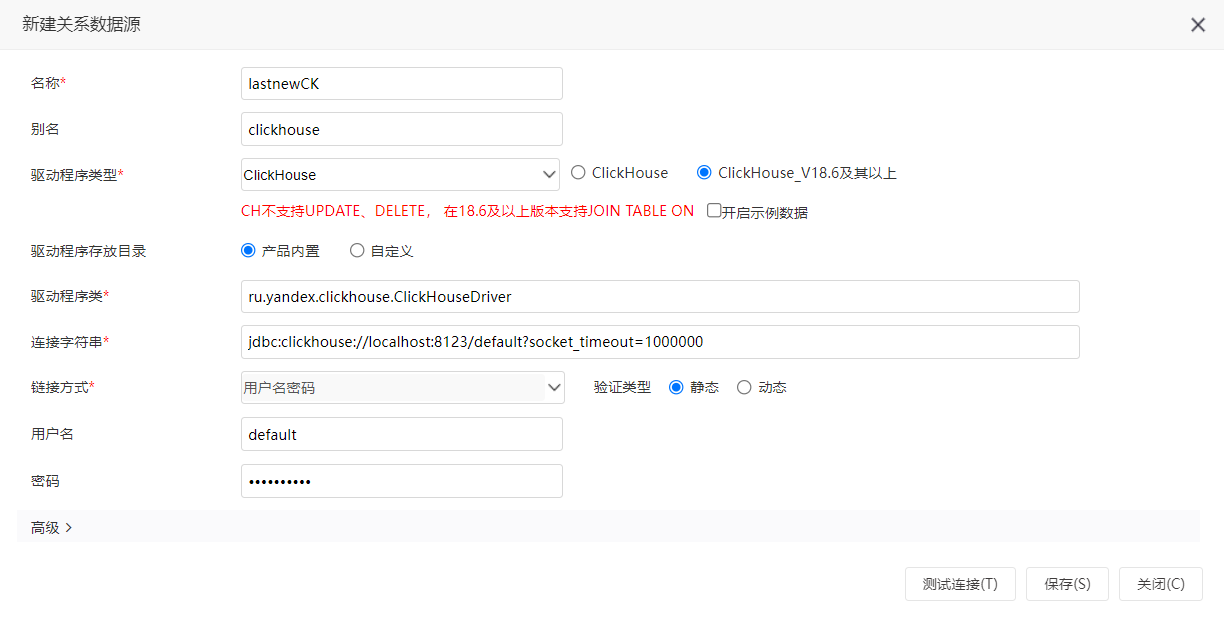Click the 新建关系数据源 dialog title
This screenshot has width=1224, height=620.
click(81, 25)
